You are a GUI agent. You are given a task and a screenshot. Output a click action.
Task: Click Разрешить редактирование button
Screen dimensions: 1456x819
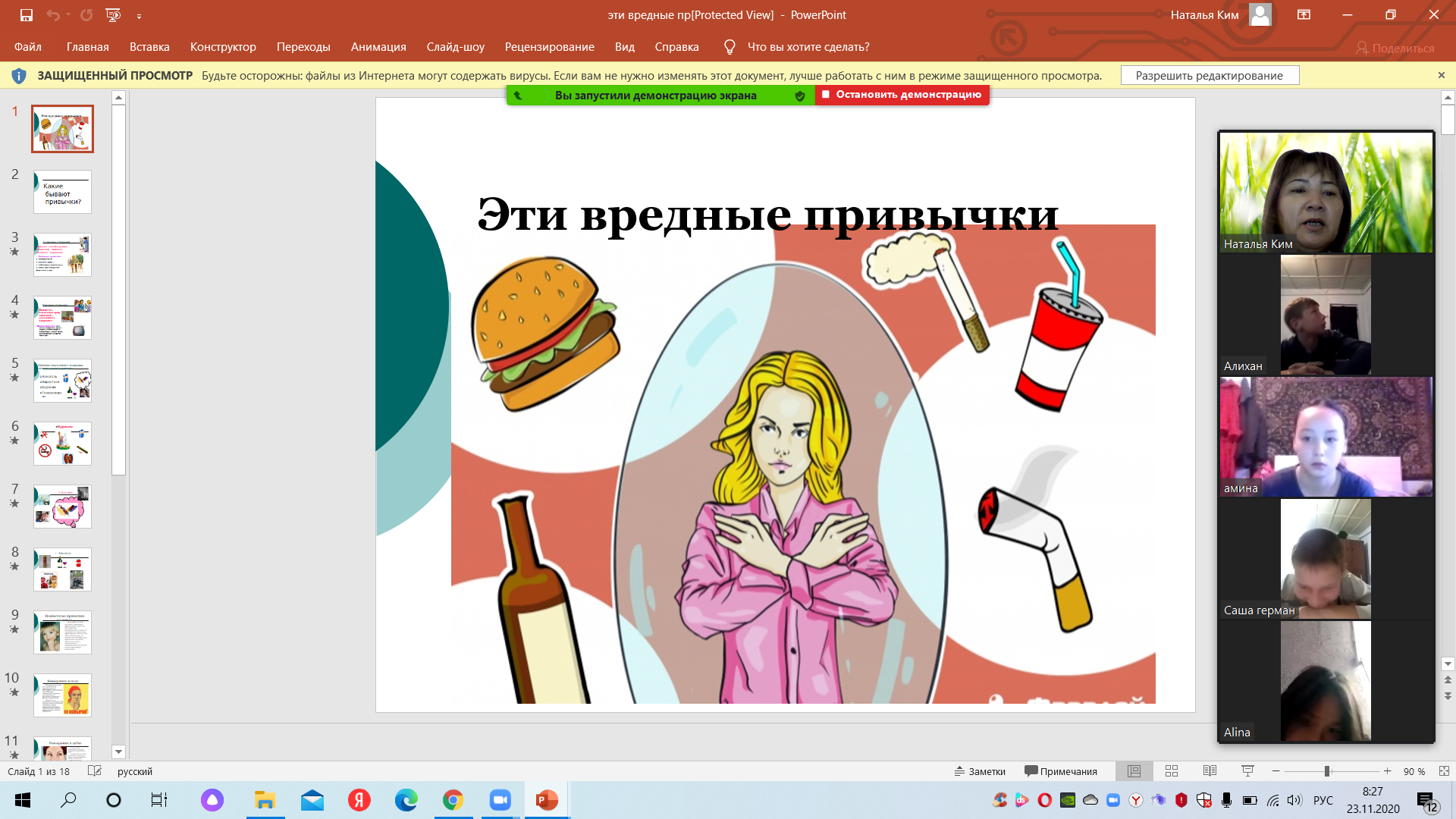(x=1209, y=76)
